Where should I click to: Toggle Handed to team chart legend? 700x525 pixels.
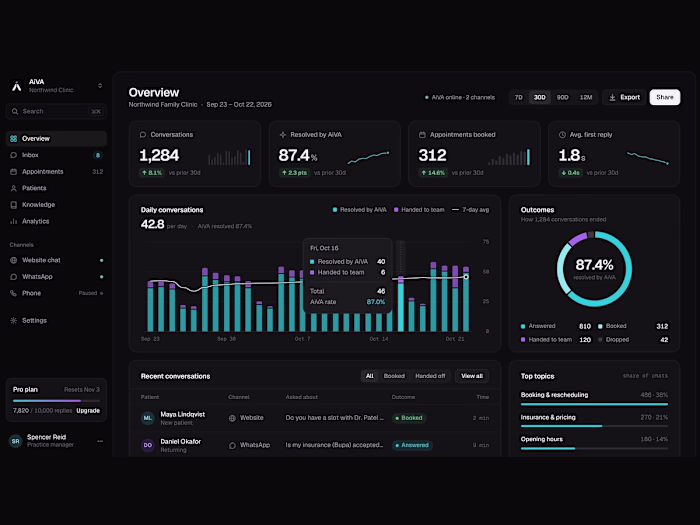[419, 209]
